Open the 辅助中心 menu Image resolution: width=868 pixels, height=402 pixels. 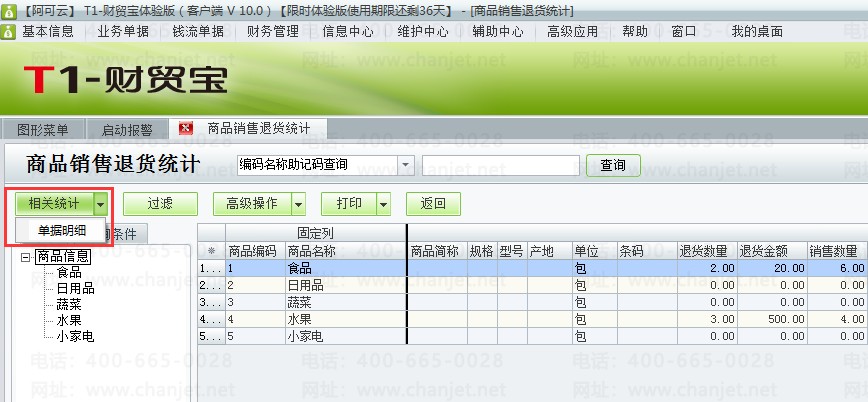(x=498, y=32)
